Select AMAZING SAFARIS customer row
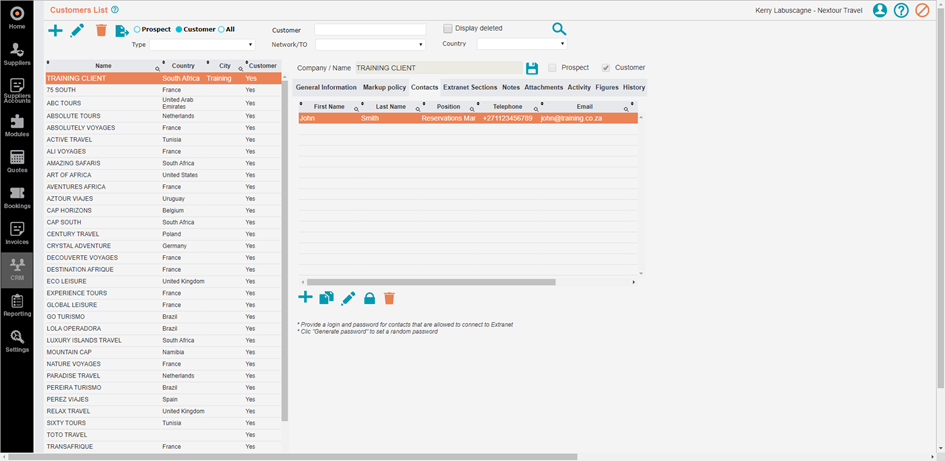The image size is (945, 461). (x=163, y=163)
